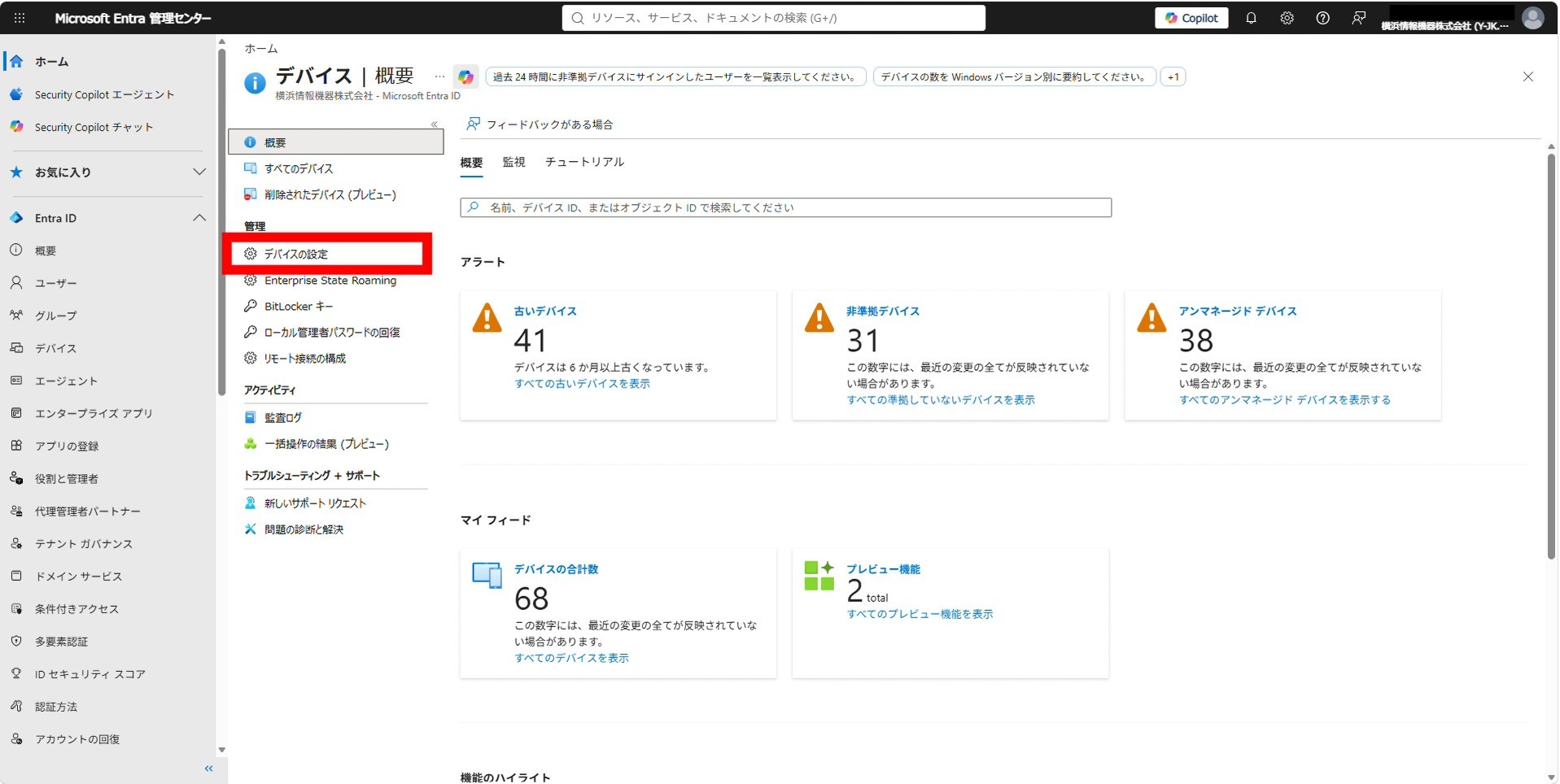
Task: Open the notifications bell icon
Action: [x=1251, y=18]
